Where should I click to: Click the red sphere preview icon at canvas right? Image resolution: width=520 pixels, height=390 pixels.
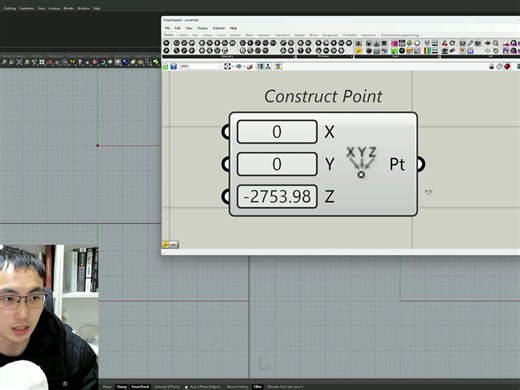(x=507, y=67)
